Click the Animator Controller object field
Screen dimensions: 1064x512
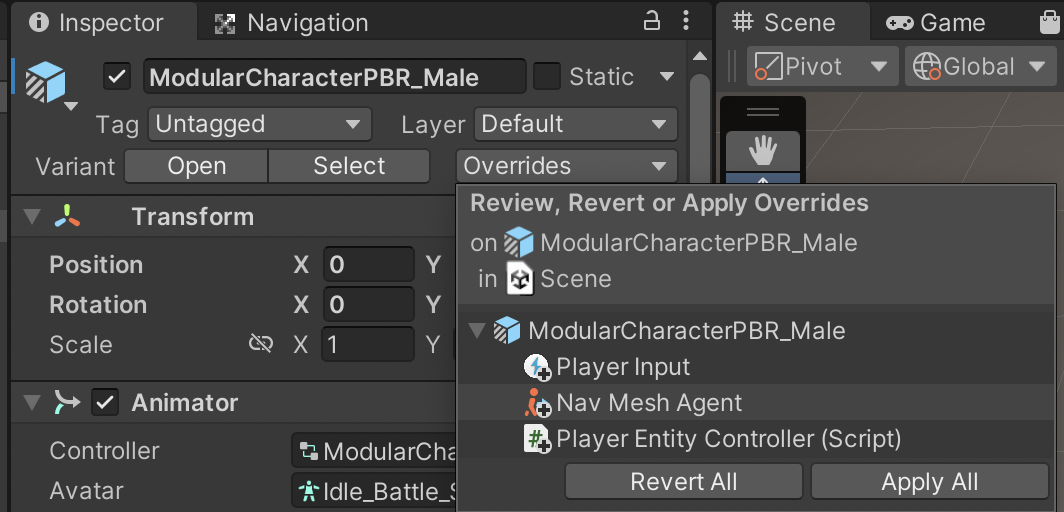374,451
